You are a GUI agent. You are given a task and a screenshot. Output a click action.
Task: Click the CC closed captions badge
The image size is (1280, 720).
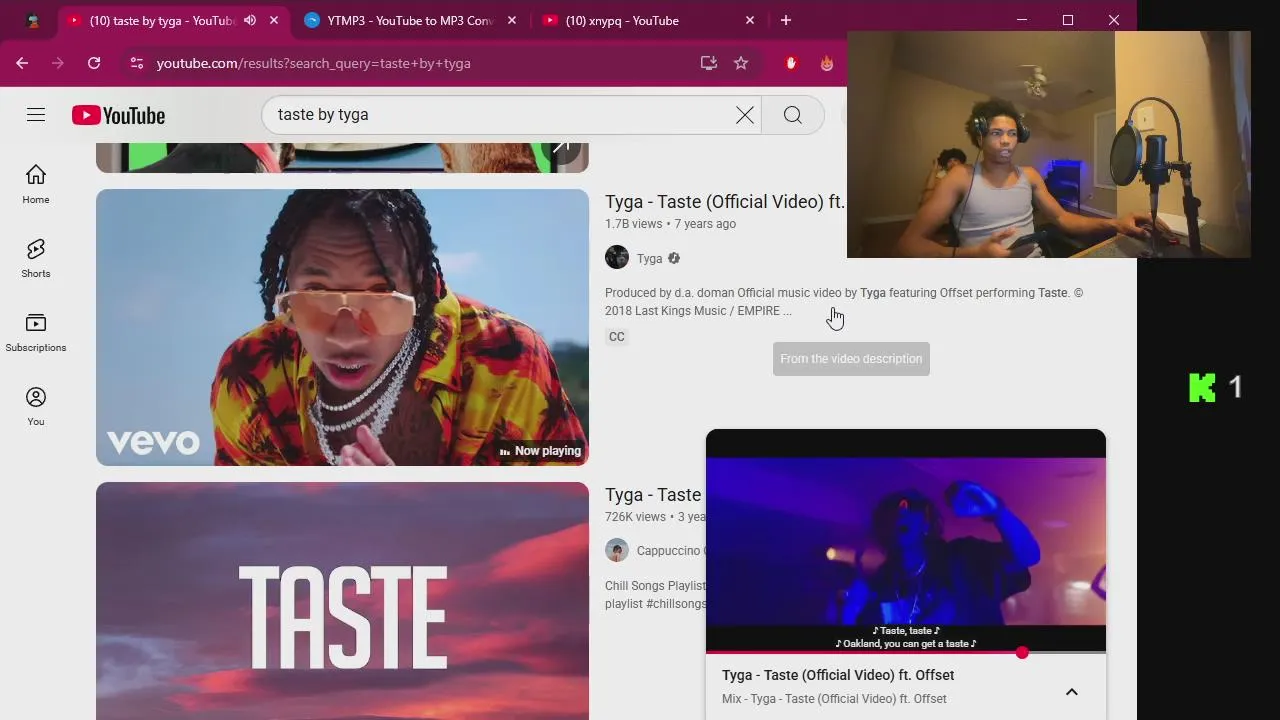[x=617, y=337]
